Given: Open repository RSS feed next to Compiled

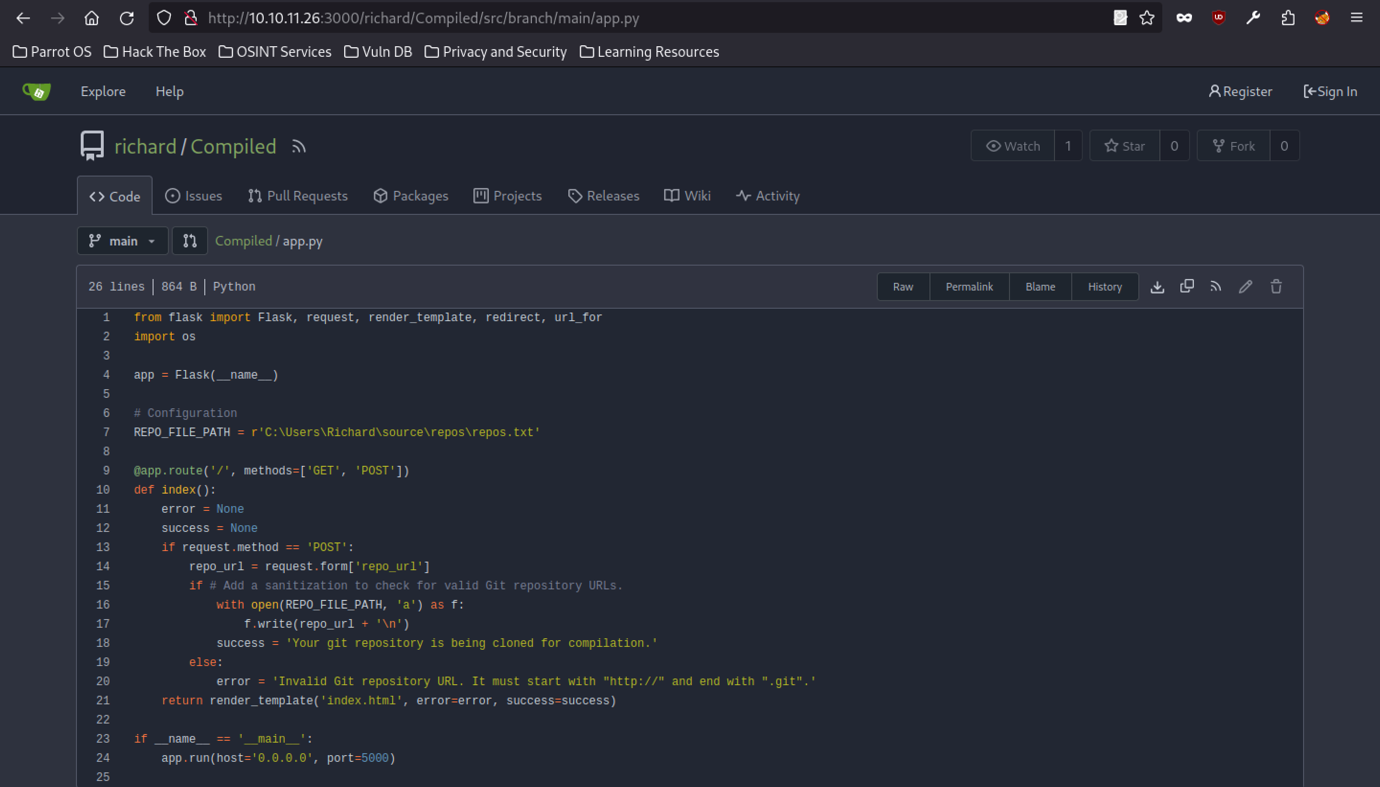Looking at the screenshot, I should click(x=299, y=147).
